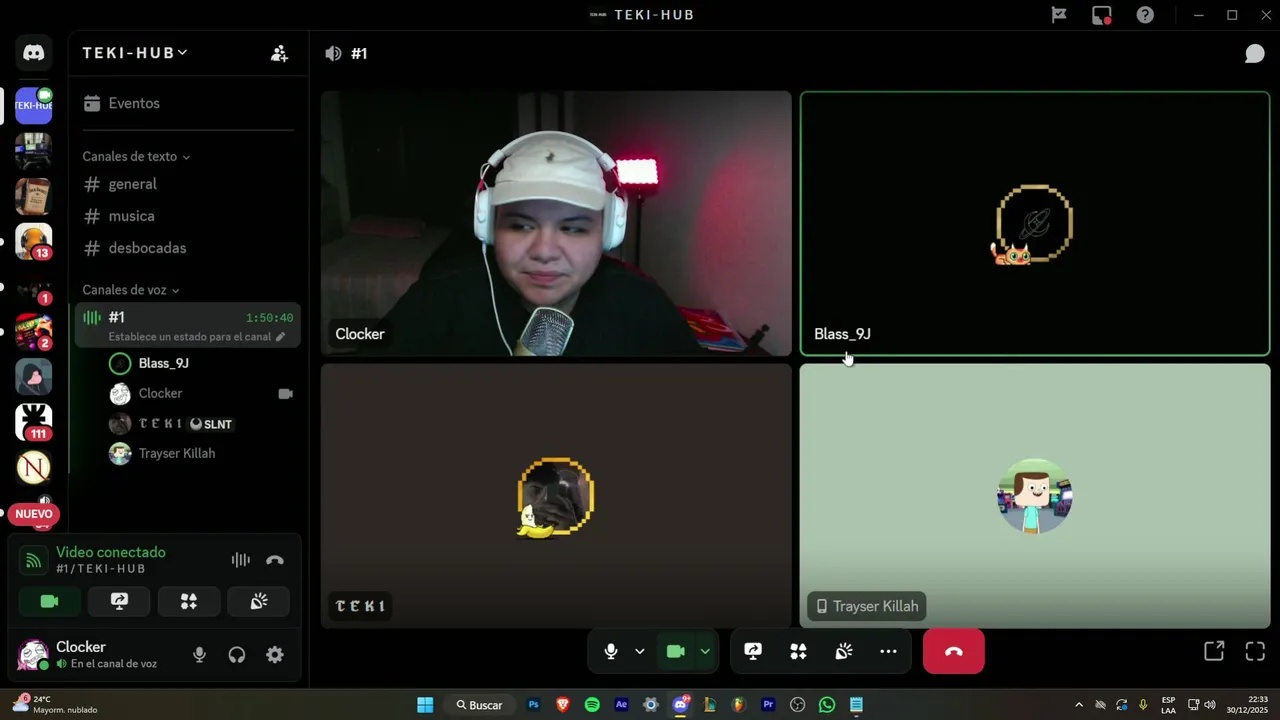1280x720 pixels.
Task: Deafen using the user panel headphones
Action: point(237,655)
